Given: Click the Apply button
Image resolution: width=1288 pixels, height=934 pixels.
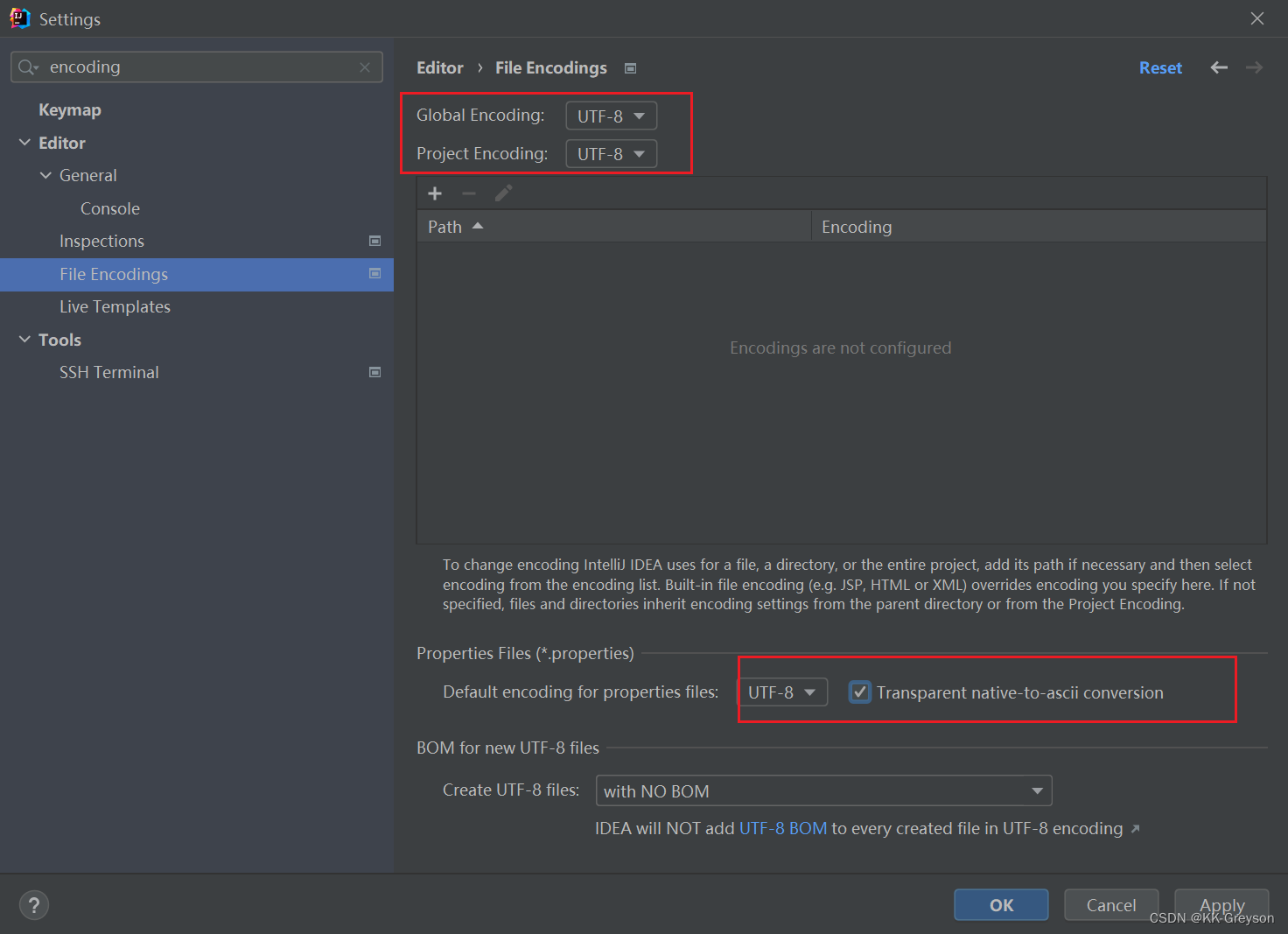Looking at the screenshot, I should coord(1221,905).
